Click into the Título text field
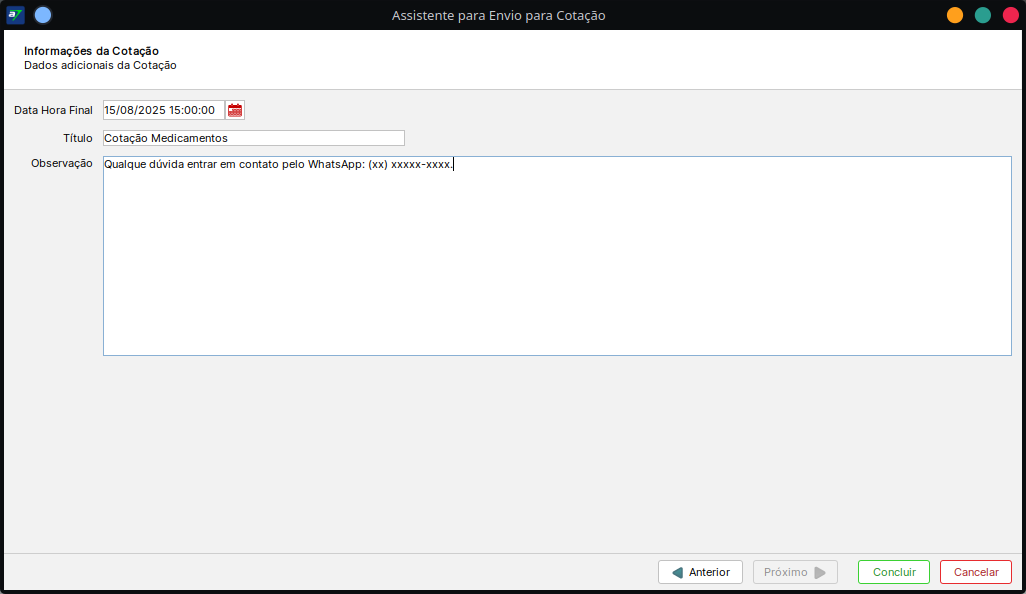Screen dimensions: 1026x594 253,138
